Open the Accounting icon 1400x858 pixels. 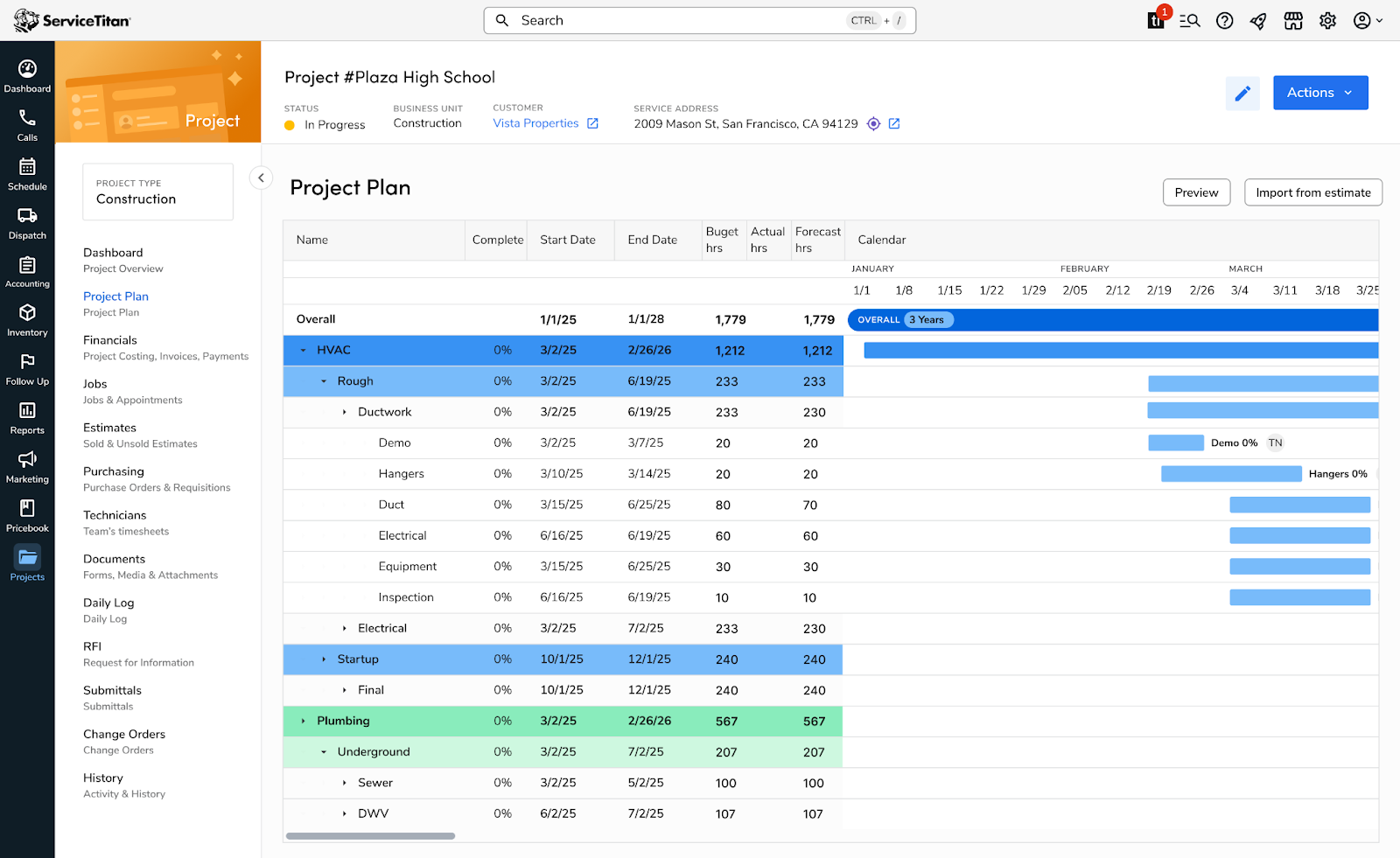pos(27,265)
